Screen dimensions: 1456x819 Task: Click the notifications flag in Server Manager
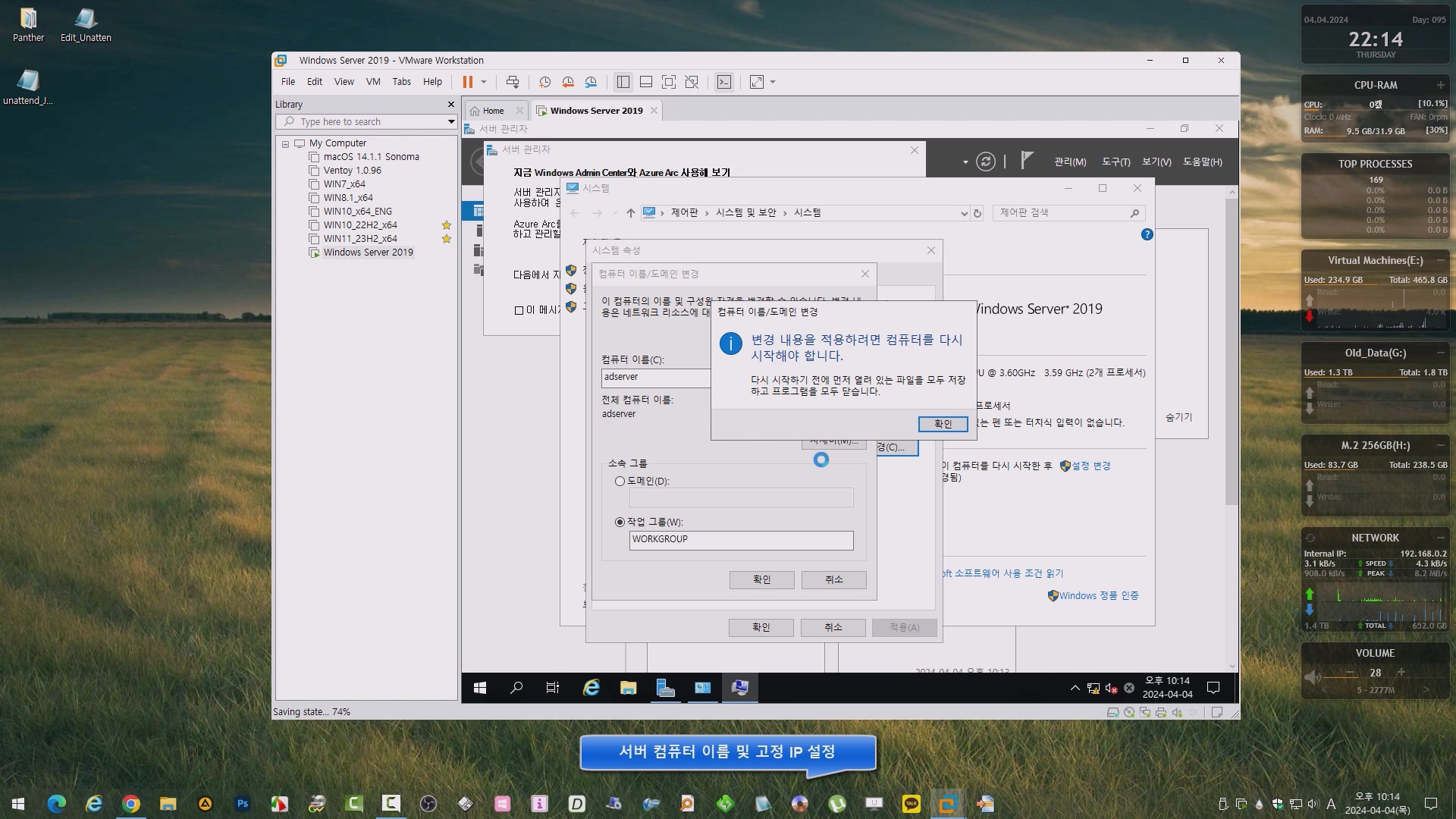coord(1027,161)
